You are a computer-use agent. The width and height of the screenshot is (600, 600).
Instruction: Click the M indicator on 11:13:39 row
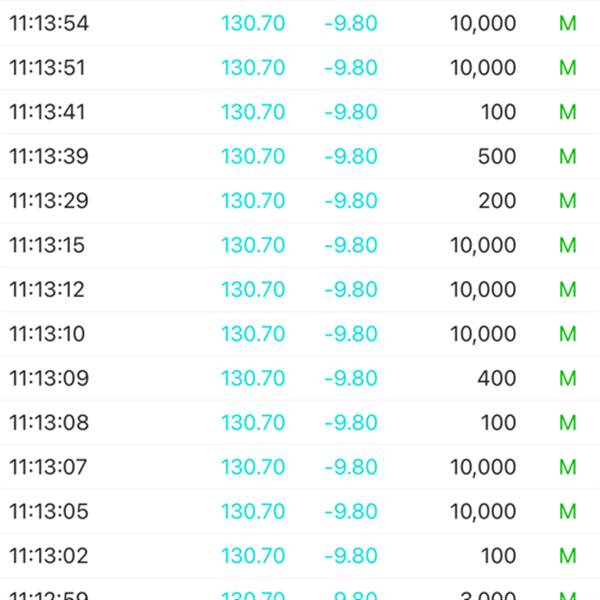click(x=567, y=157)
